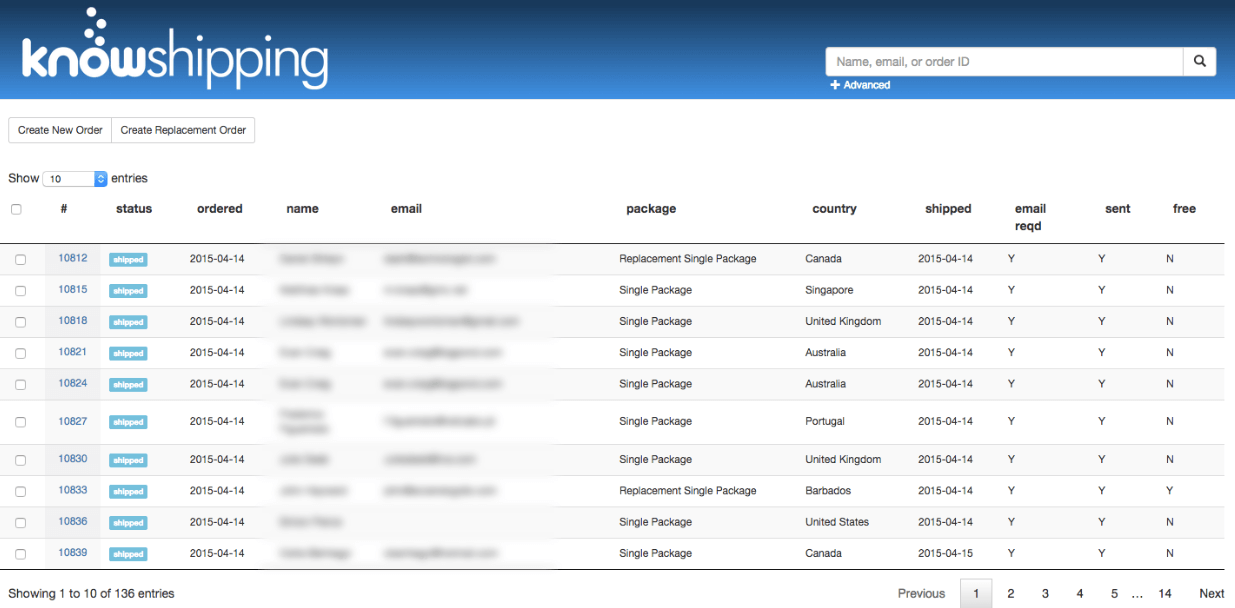The height and width of the screenshot is (608, 1235).
Task: Go to page 2 of results
Action: [1011, 593]
